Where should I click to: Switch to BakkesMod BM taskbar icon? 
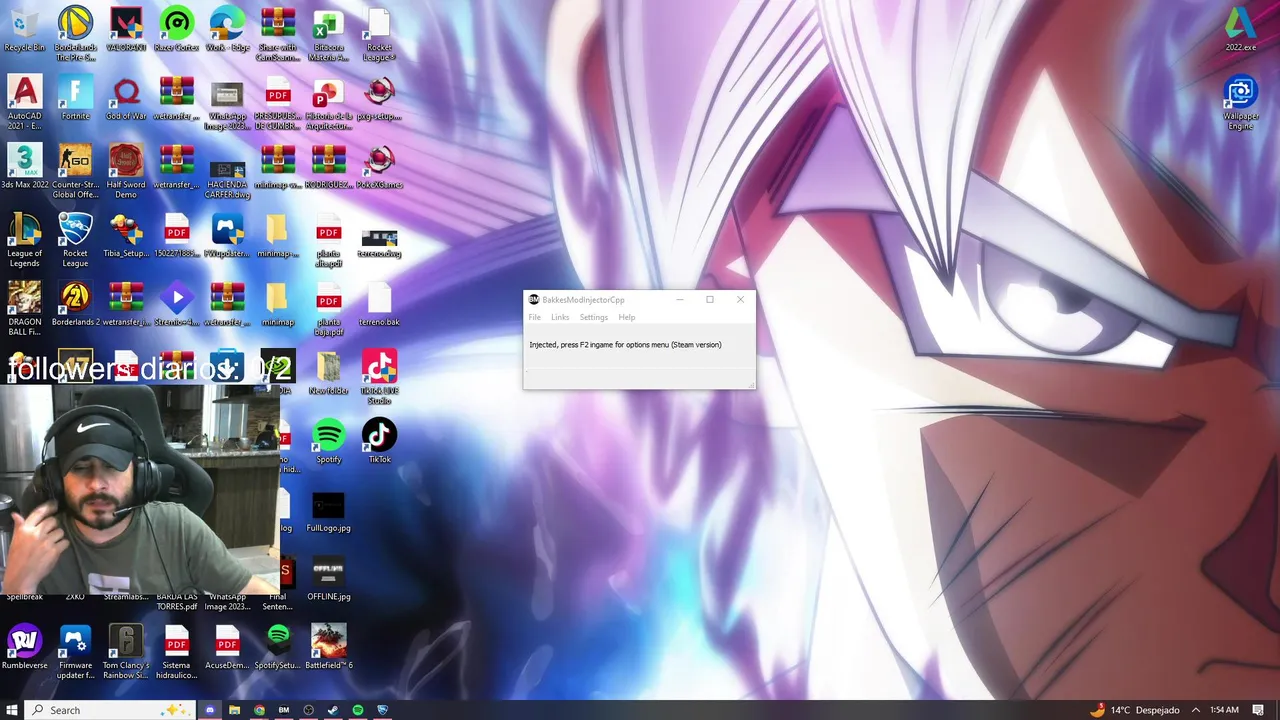pos(284,710)
